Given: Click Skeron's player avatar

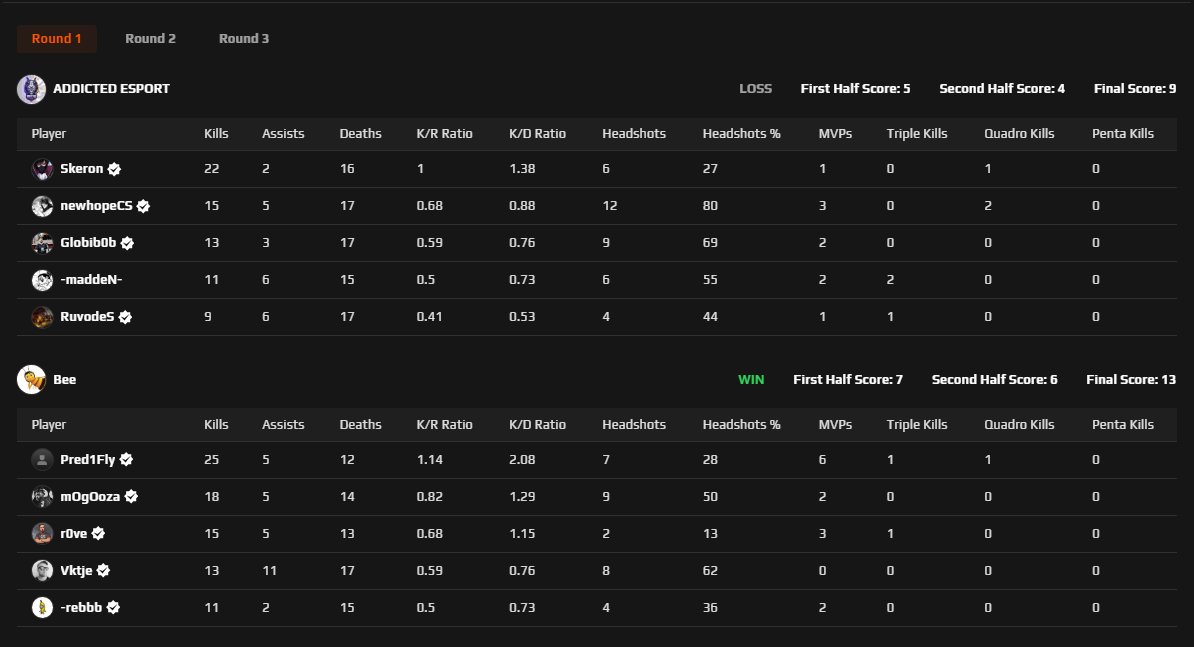Looking at the screenshot, I should coord(42,169).
